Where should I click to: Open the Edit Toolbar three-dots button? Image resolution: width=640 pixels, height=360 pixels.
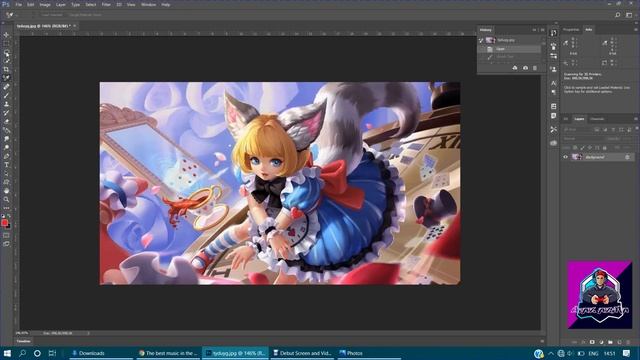coord(6,208)
